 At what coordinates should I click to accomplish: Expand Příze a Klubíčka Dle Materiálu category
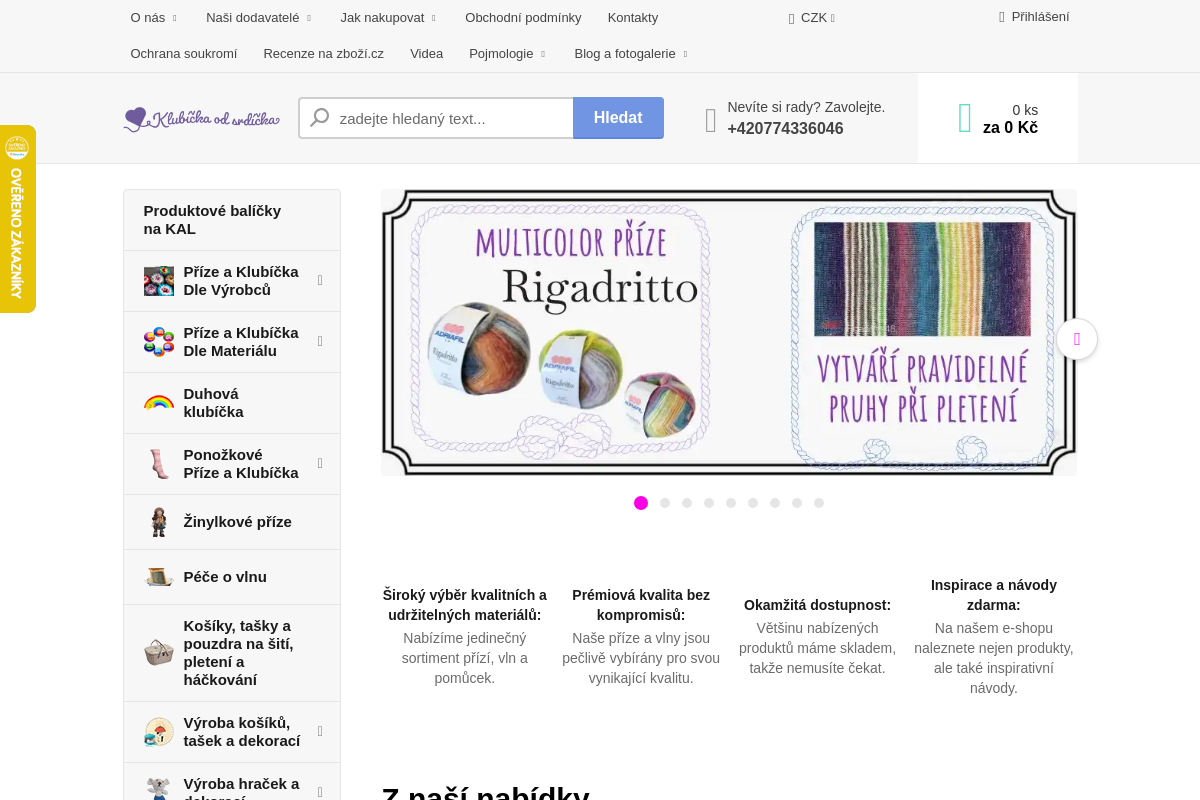[x=320, y=341]
